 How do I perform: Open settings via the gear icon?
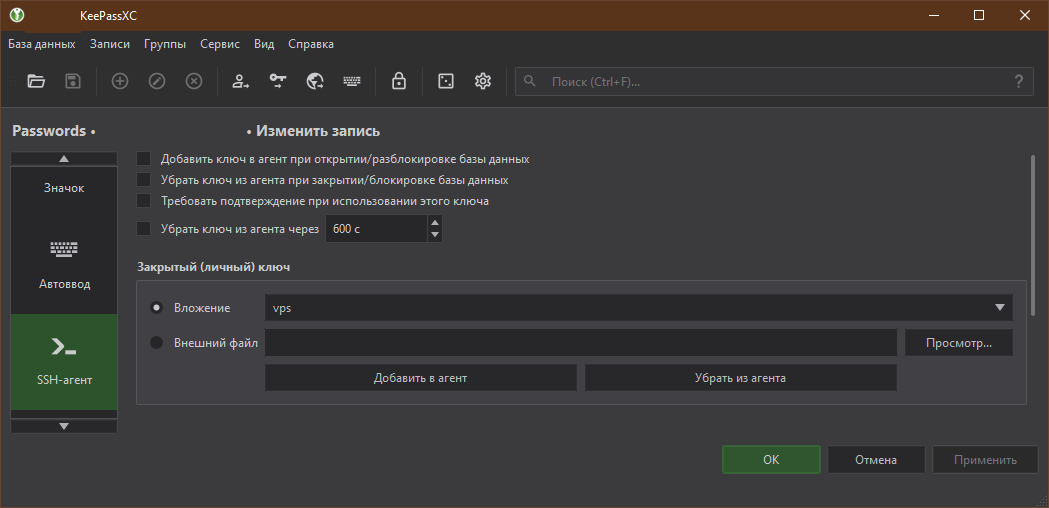(483, 81)
